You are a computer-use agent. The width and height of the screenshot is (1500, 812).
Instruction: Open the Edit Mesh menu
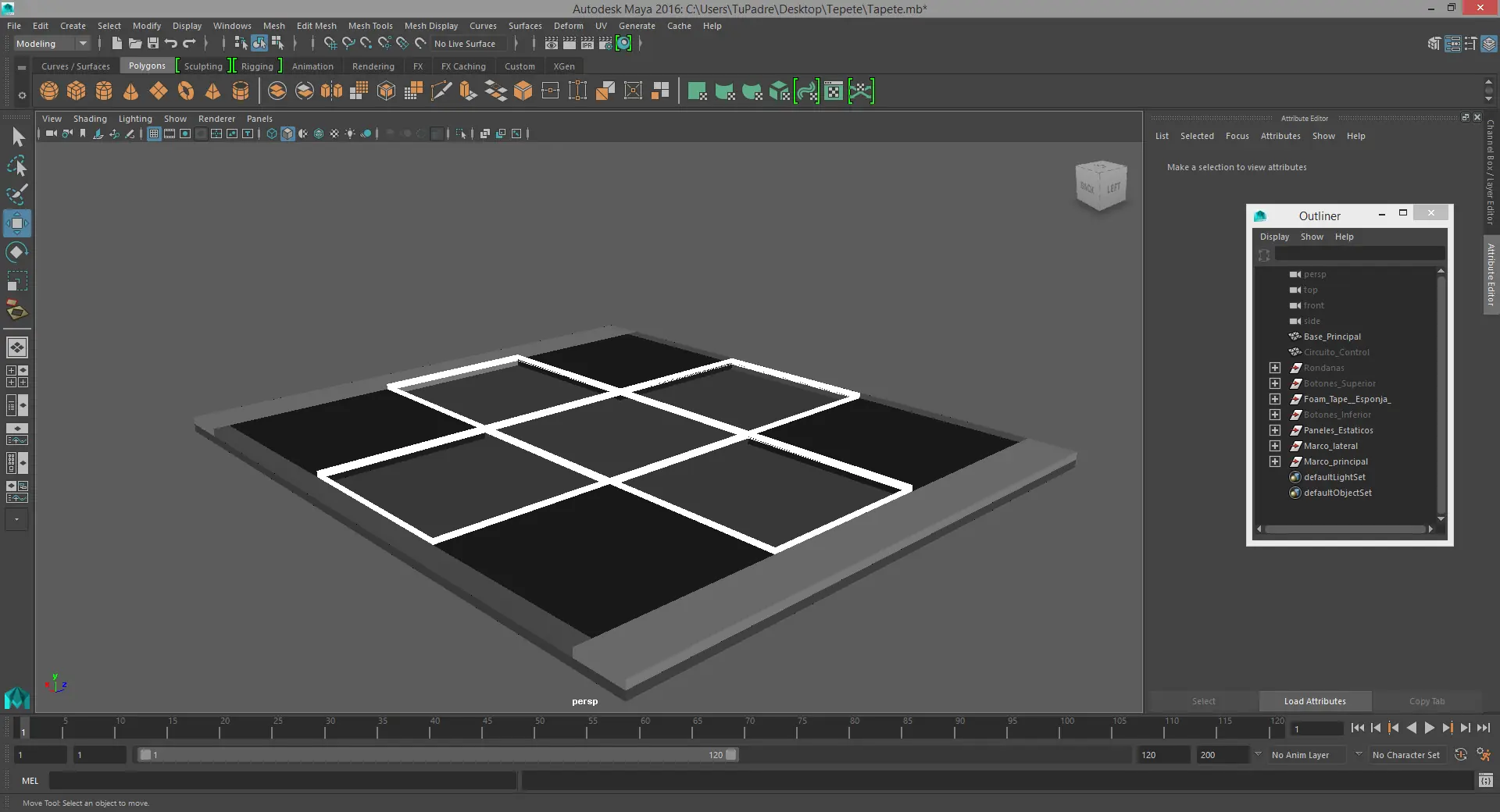tap(316, 26)
